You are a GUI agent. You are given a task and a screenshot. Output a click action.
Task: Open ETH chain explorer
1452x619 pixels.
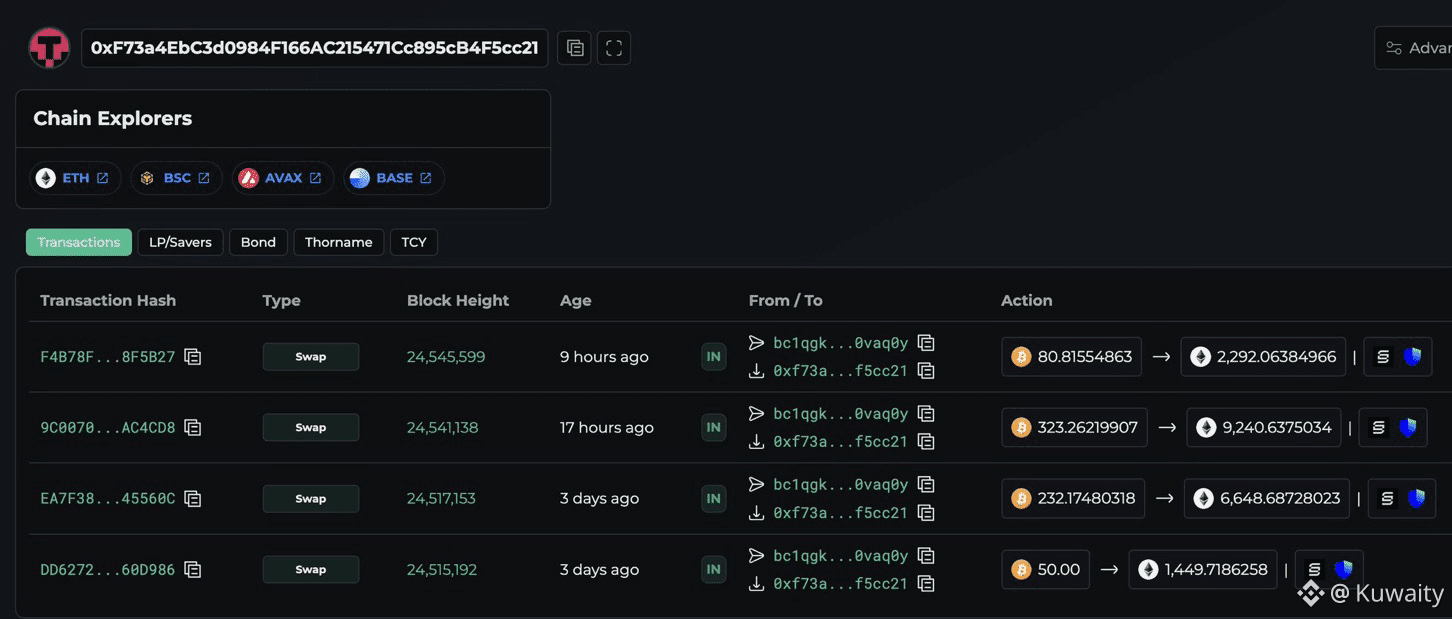(x=75, y=178)
